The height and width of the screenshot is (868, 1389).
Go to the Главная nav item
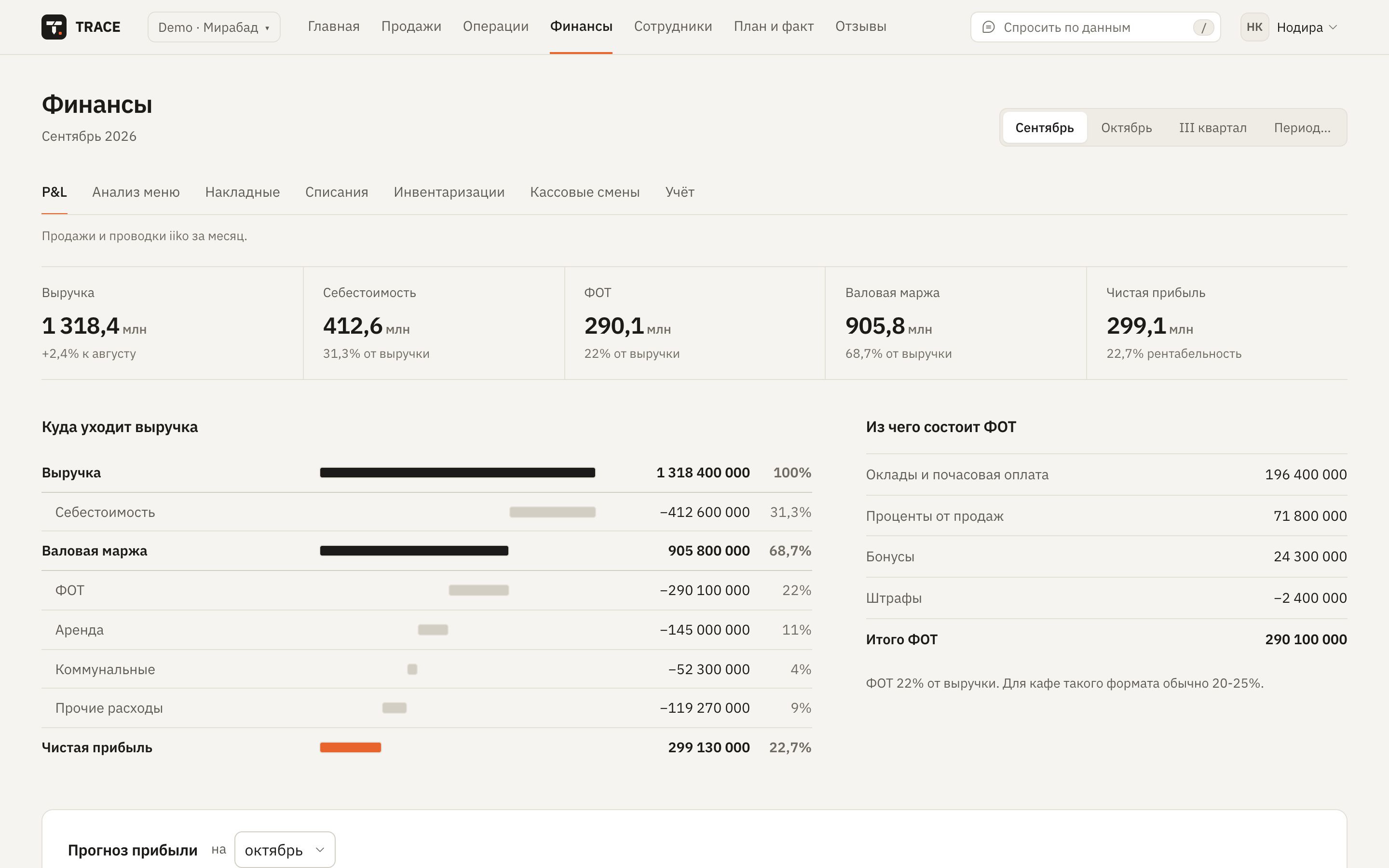click(x=333, y=27)
